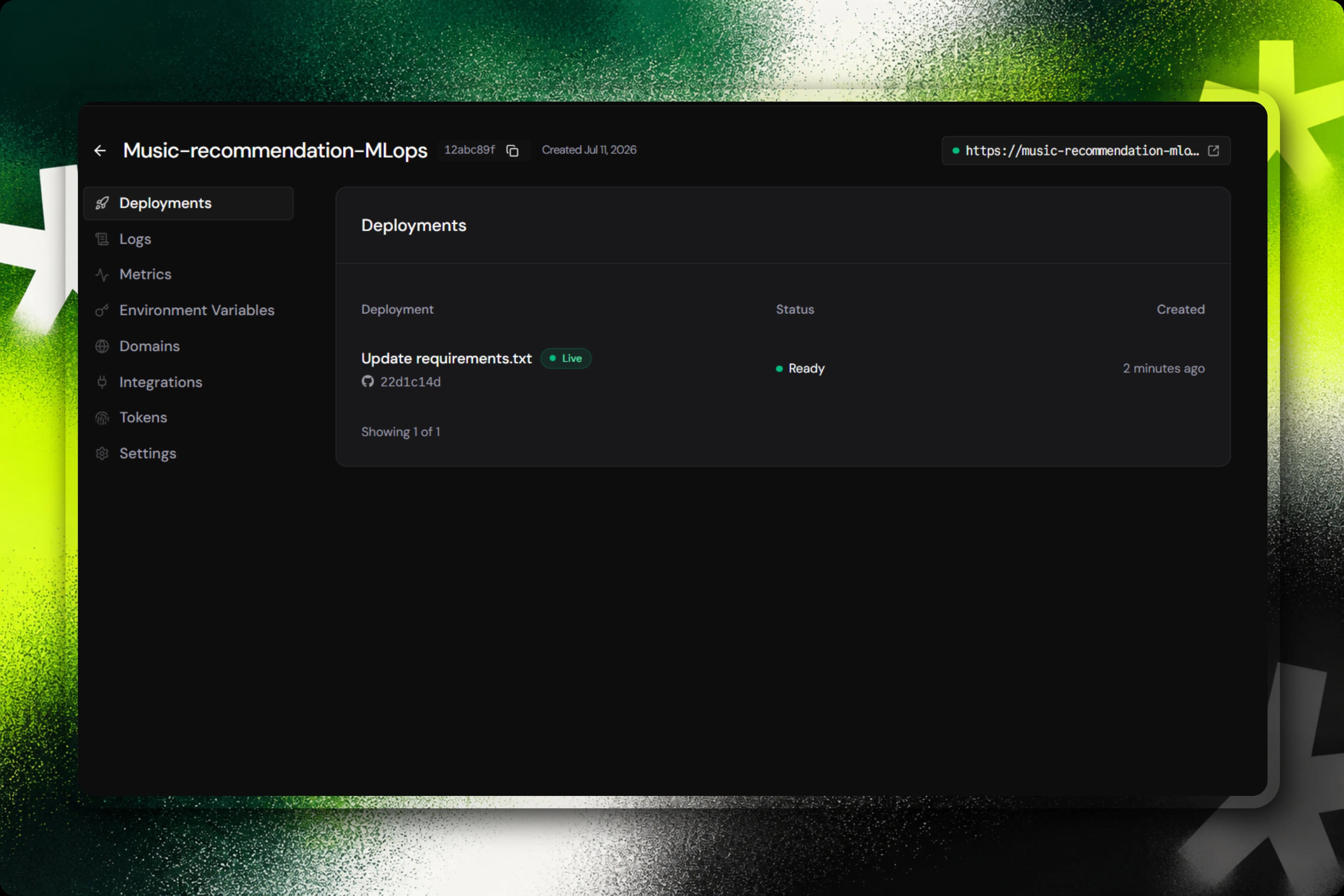Click the Created Jul 11, 2026 date
This screenshot has height=896, width=1344.
pyautogui.click(x=589, y=150)
